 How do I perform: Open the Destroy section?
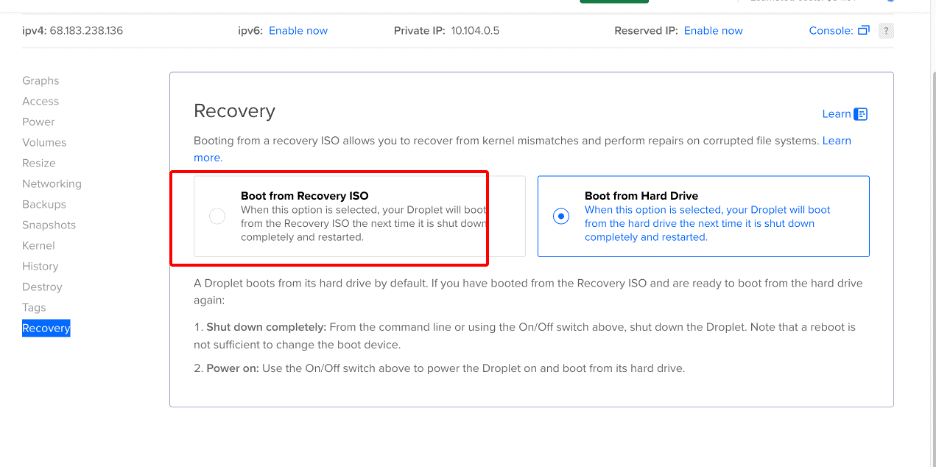point(42,287)
